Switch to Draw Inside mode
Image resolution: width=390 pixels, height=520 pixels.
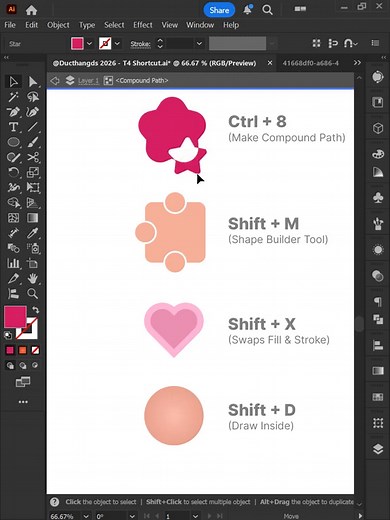[x=35, y=366]
